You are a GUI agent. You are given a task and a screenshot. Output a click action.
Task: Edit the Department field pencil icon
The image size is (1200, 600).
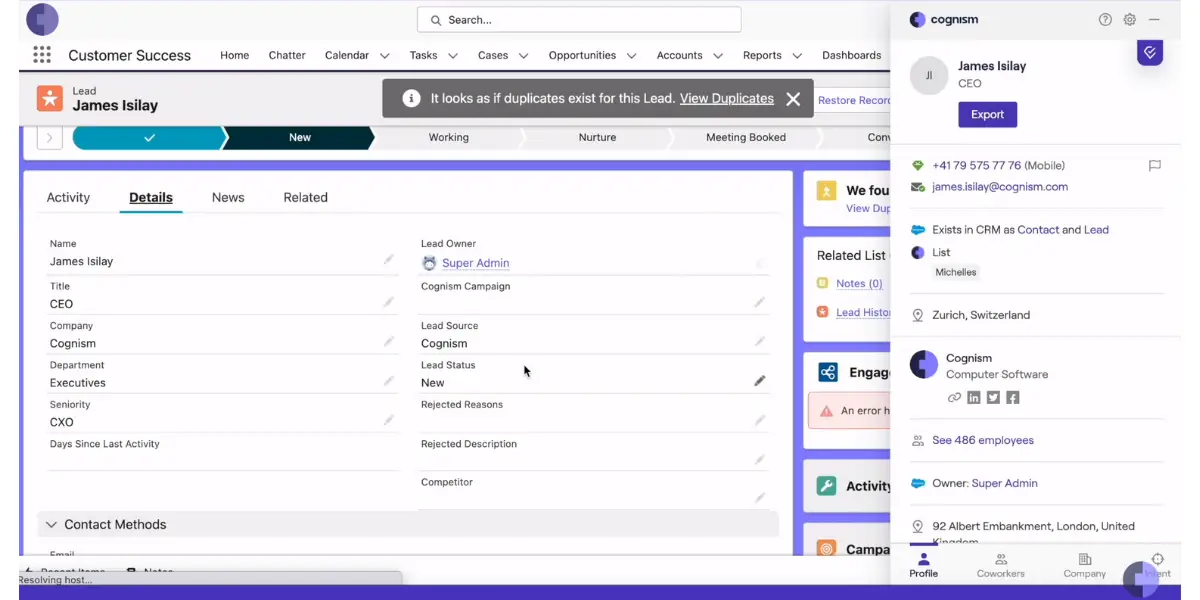[389, 381]
